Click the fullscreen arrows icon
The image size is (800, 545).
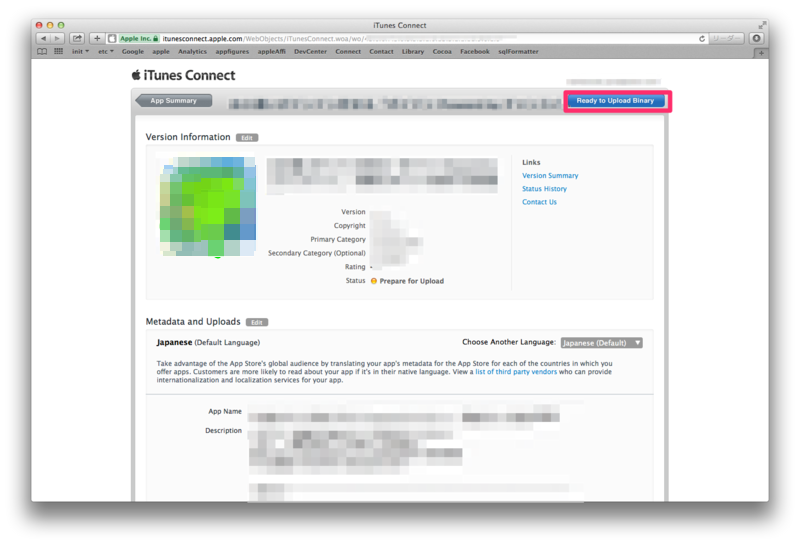coord(762,25)
